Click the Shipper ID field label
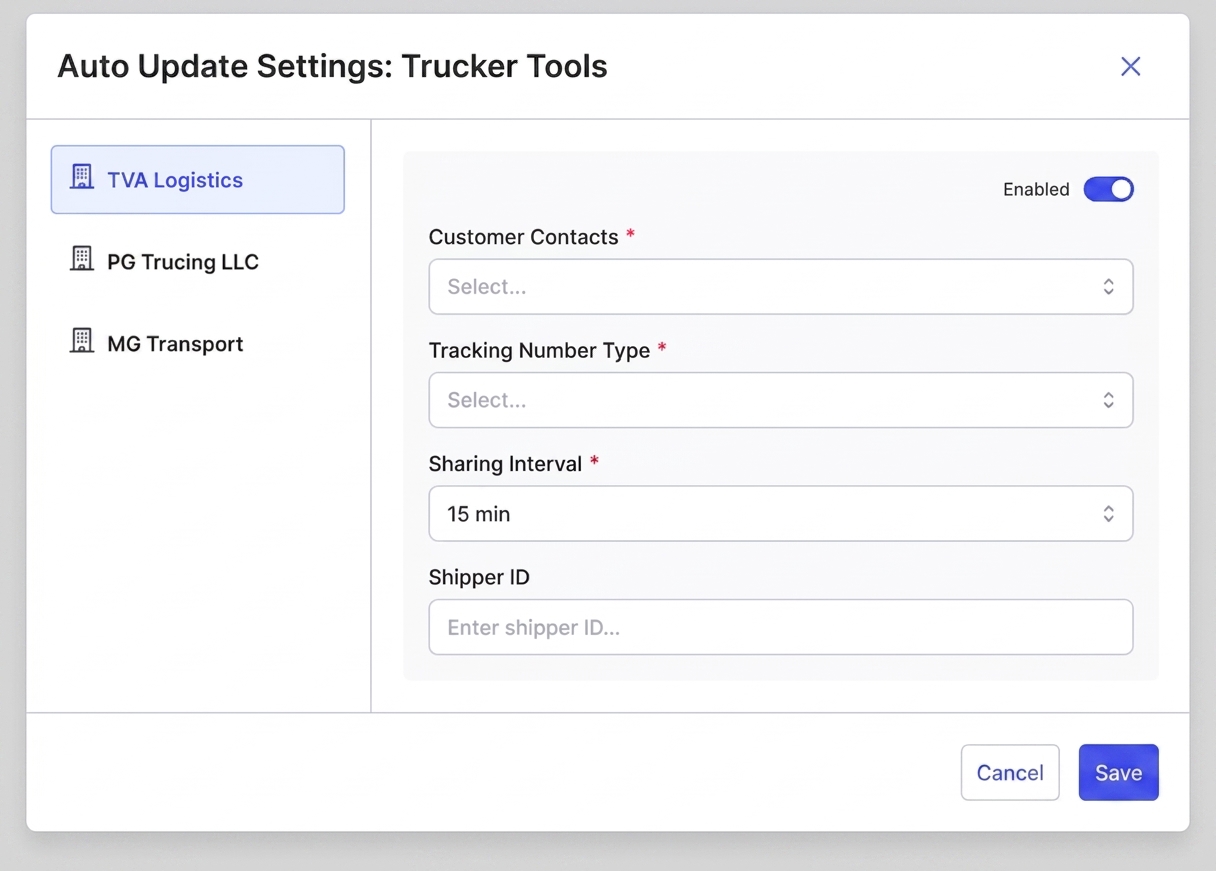1216x871 pixels. coord(479,578)
